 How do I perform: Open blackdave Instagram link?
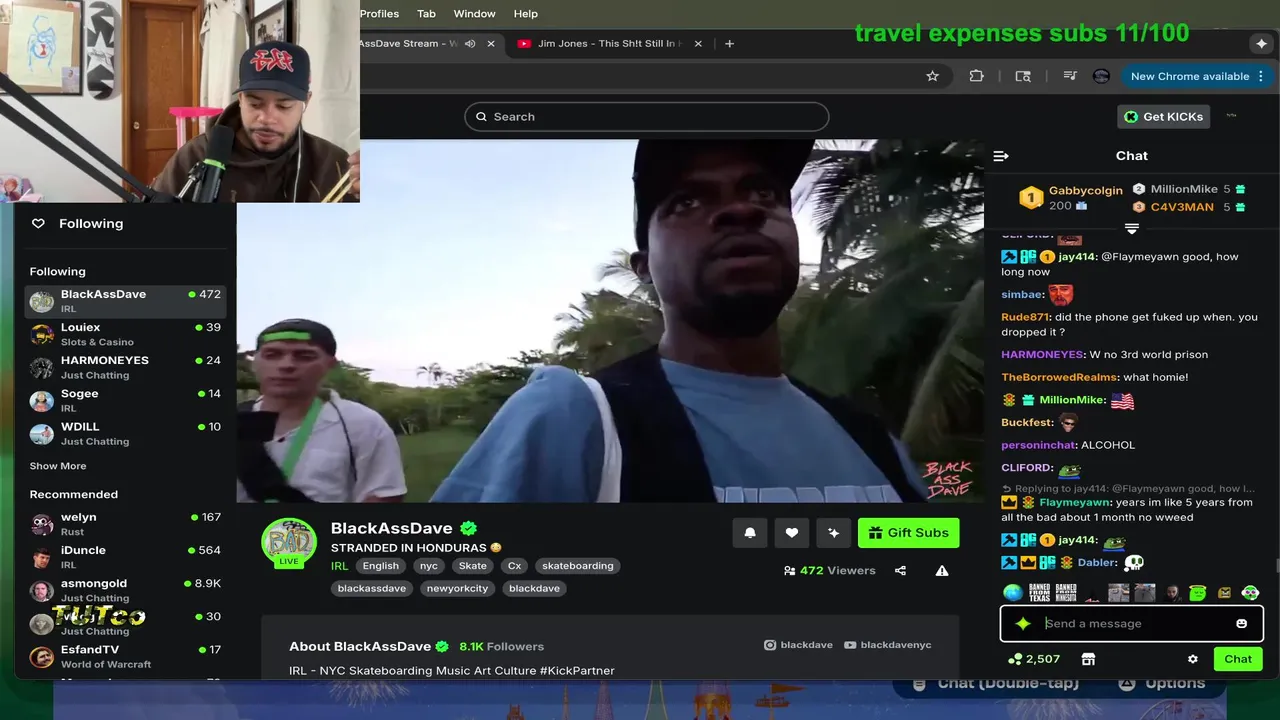pyautogui.click(x=799, y=645)
